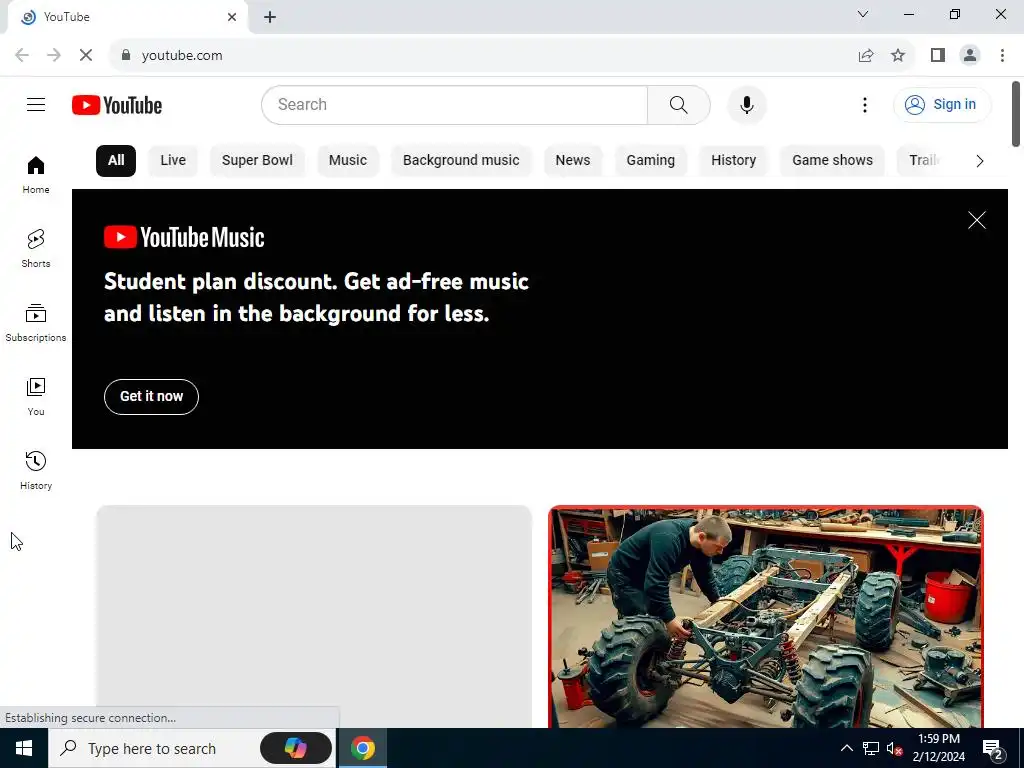Open the browser side panel

(938, 56)
